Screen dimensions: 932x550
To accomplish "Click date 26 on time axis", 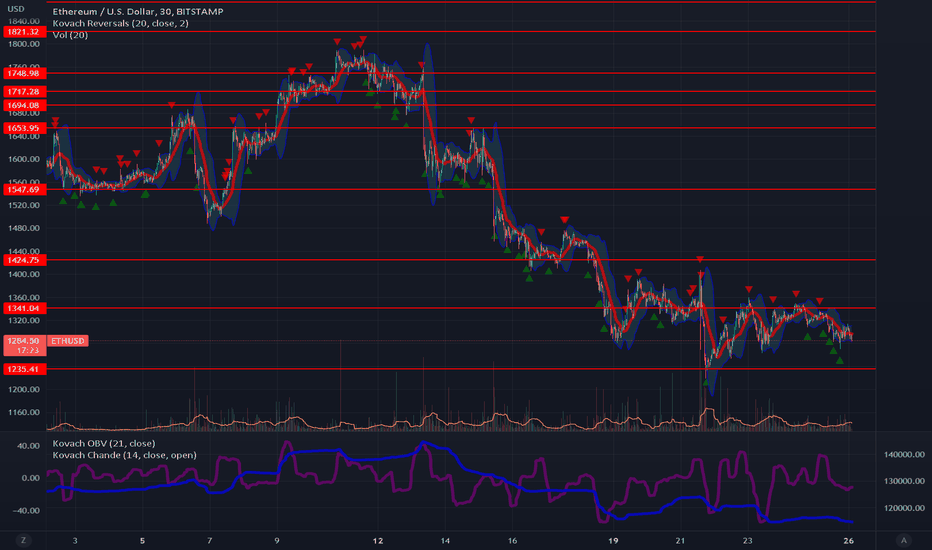I will 848,540.
